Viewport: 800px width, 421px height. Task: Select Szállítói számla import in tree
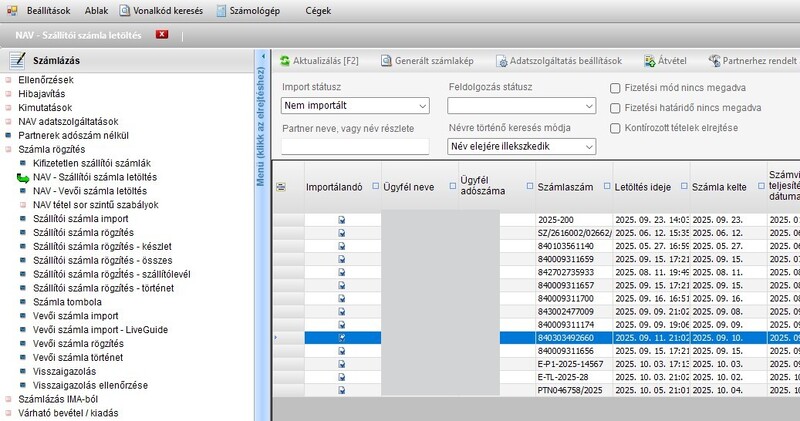(80, 218)
